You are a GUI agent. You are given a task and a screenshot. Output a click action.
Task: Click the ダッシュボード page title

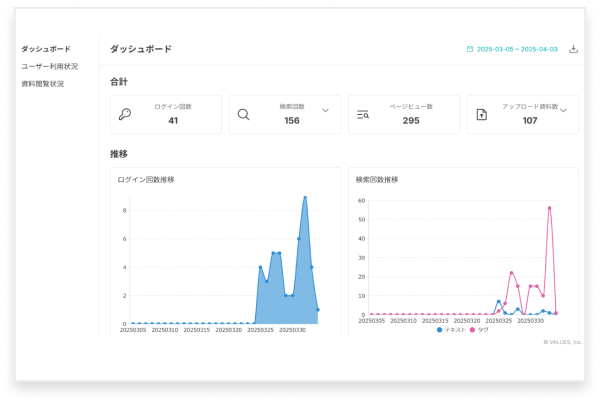141,49
